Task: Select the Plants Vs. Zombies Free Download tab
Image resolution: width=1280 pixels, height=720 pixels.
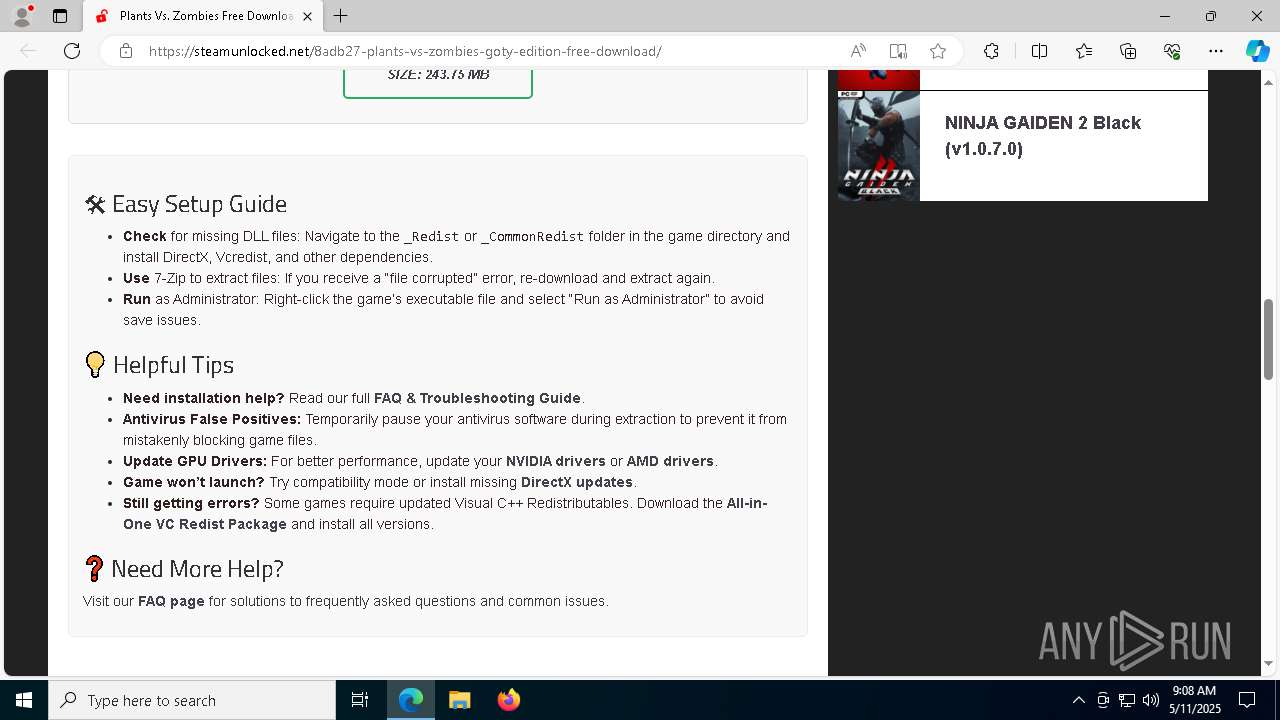Action: click(203, 16)
